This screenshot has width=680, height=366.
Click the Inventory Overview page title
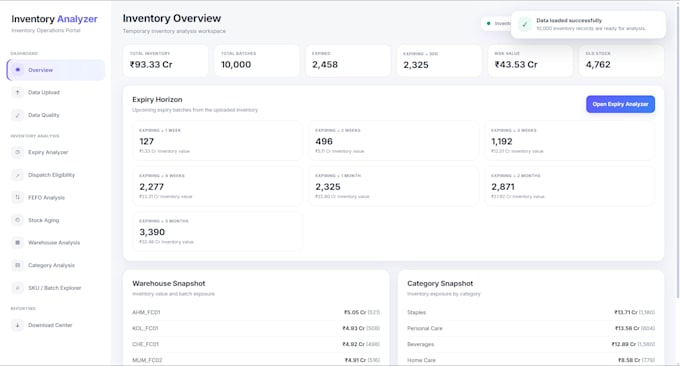click(x=172, y=18)
